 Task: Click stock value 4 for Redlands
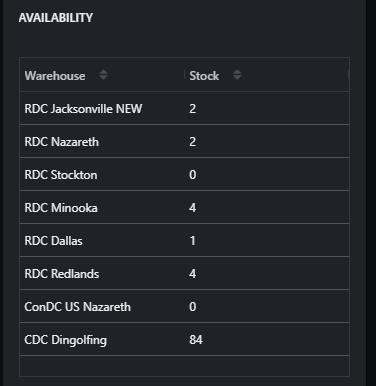(x=192, y=274)
